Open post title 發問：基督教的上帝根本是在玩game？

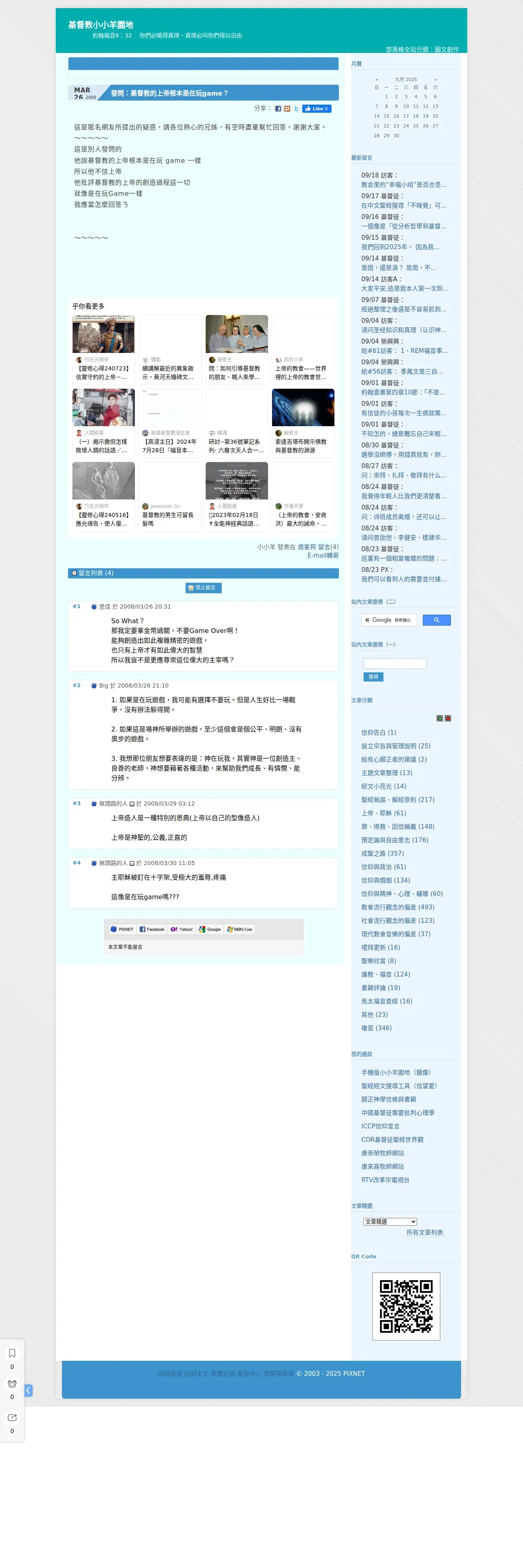[169, 93]
